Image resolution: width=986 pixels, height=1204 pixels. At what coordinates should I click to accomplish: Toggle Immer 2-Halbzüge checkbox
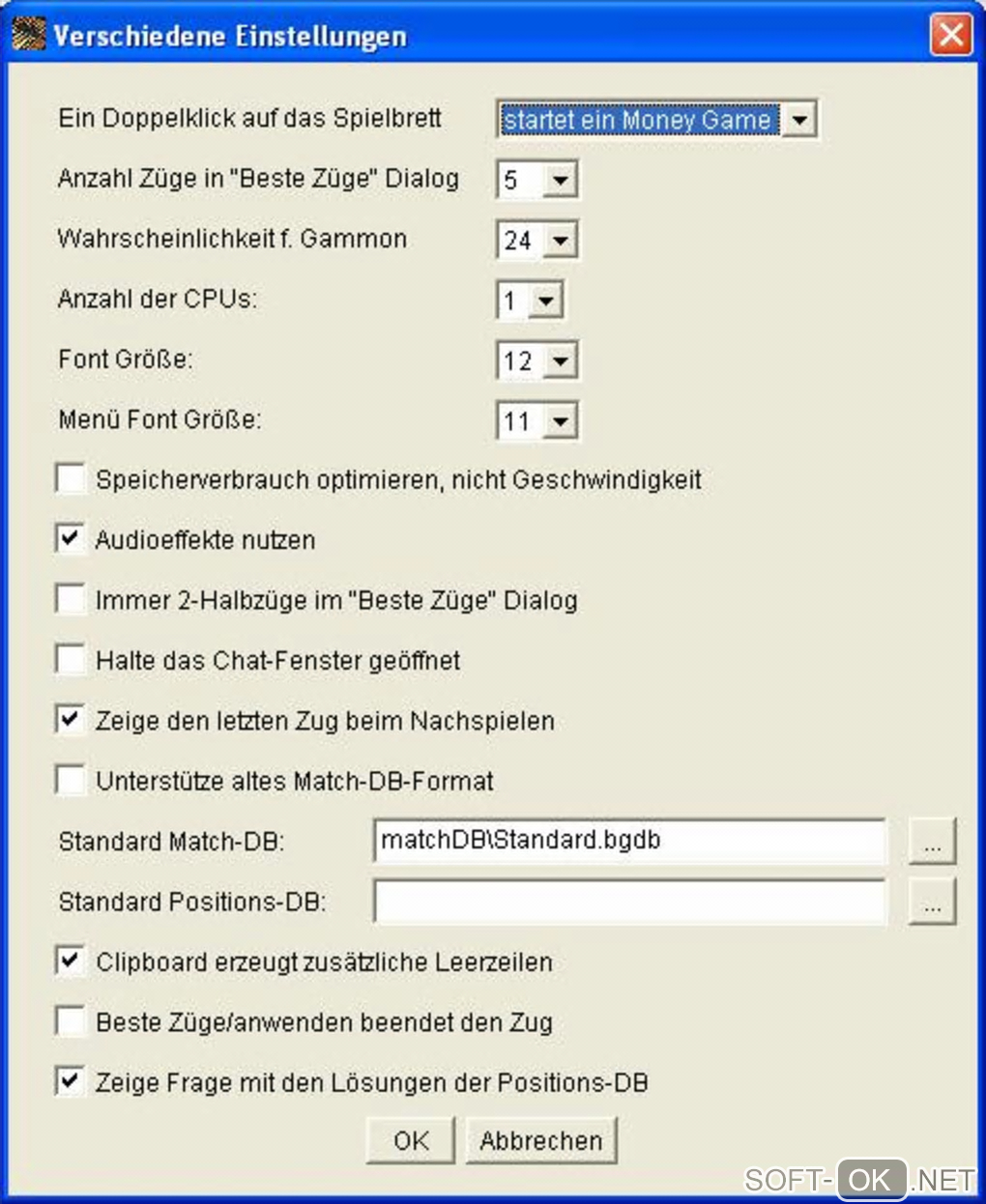71,600
